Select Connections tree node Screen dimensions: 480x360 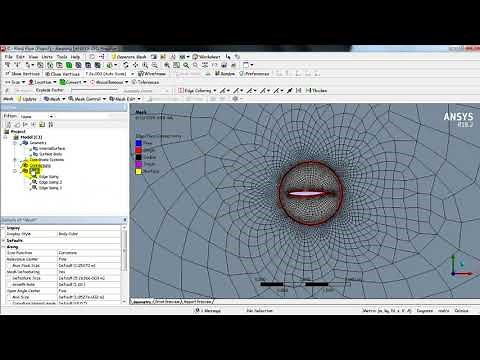coord(40,165)
